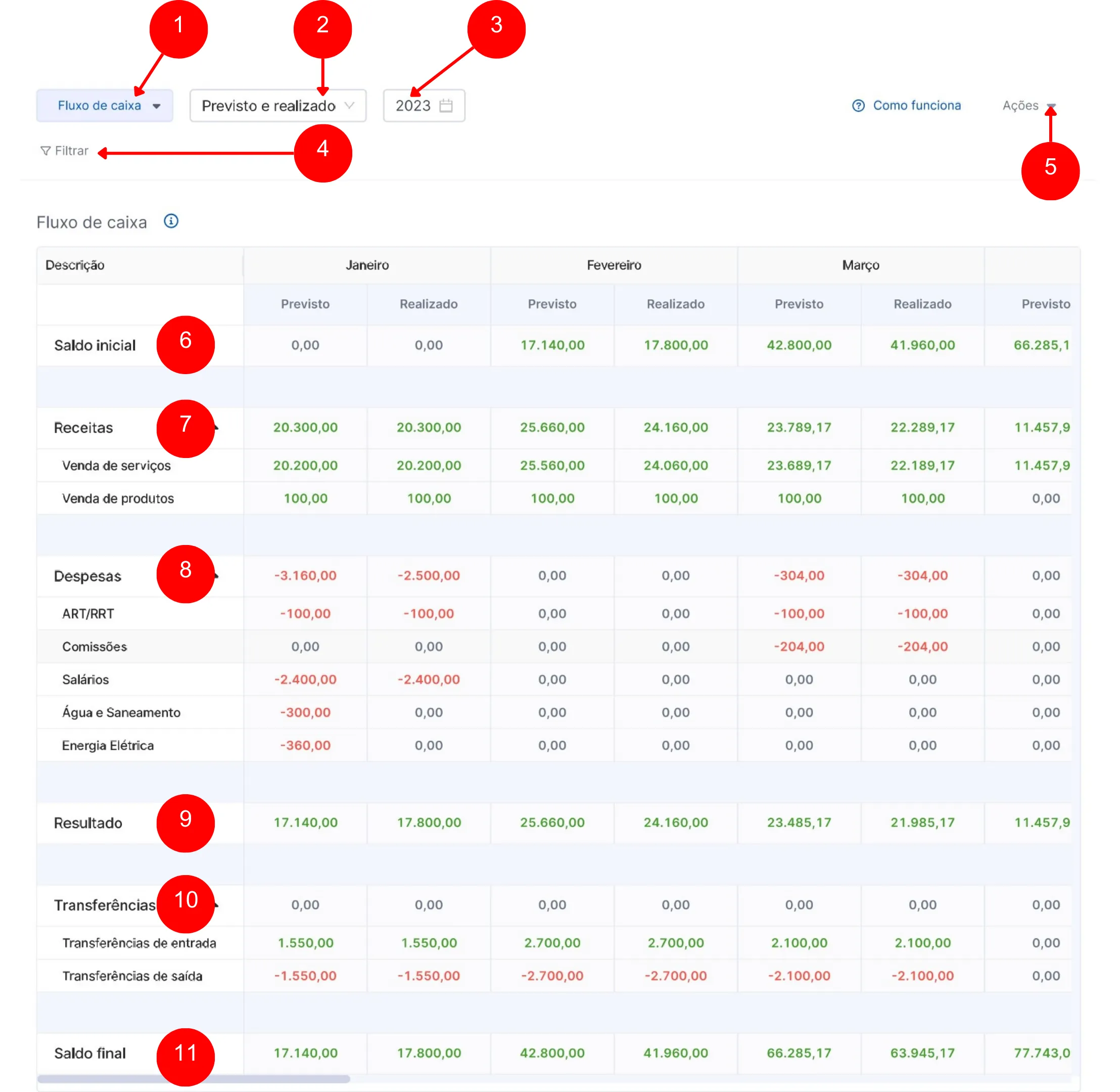Click Transferências de saída Março Realizado -2.100,00
The height and width of the screenshot is (1092, 1120).
coord(922,976)
